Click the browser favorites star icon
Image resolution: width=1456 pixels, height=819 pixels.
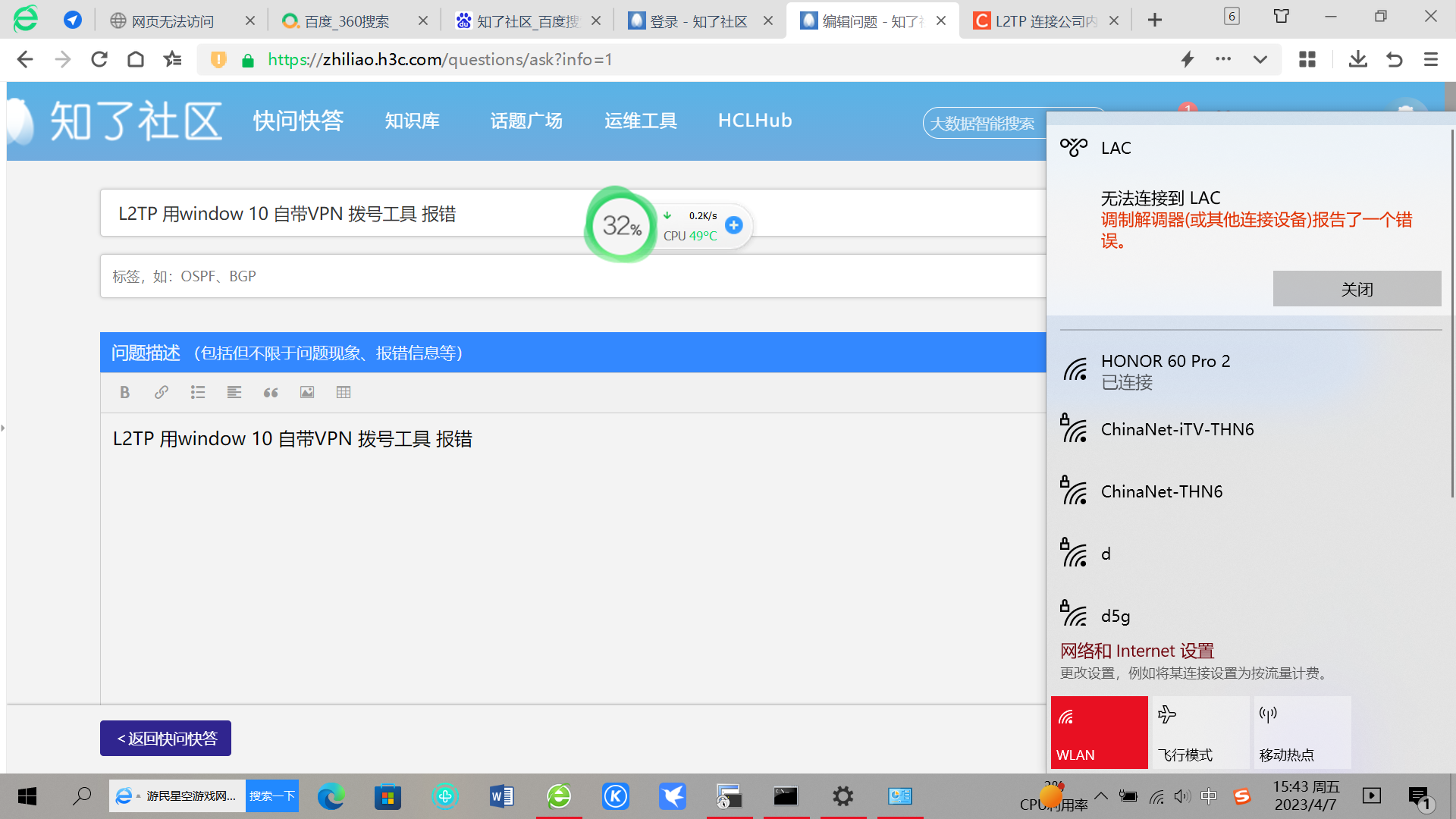pos(173,59)
